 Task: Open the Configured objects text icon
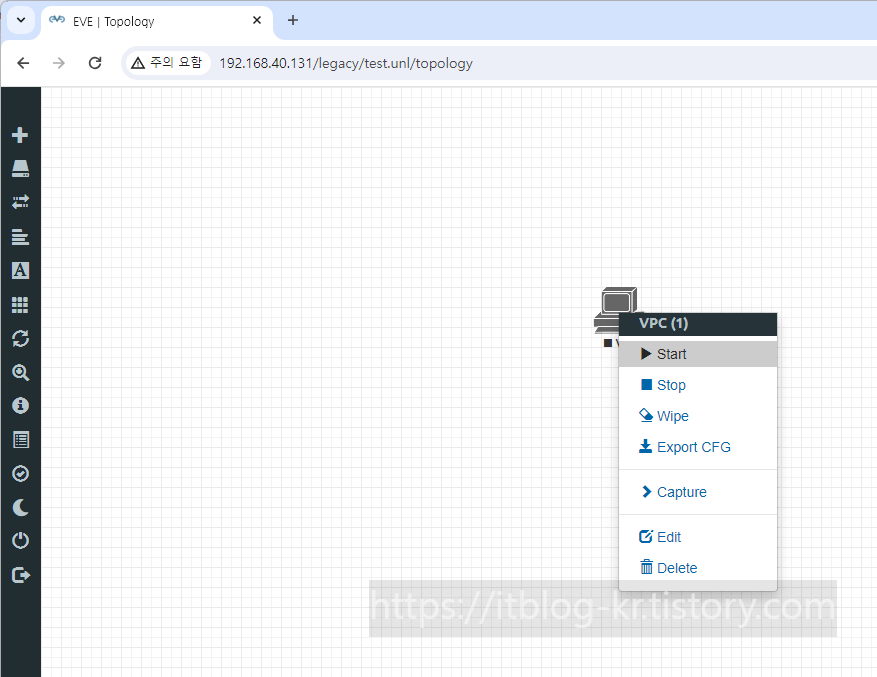(x=20, y=270)
